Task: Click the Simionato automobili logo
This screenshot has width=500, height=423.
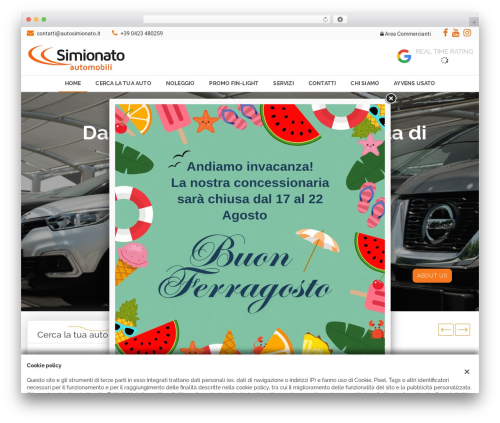Action: (x=76, y=58)
